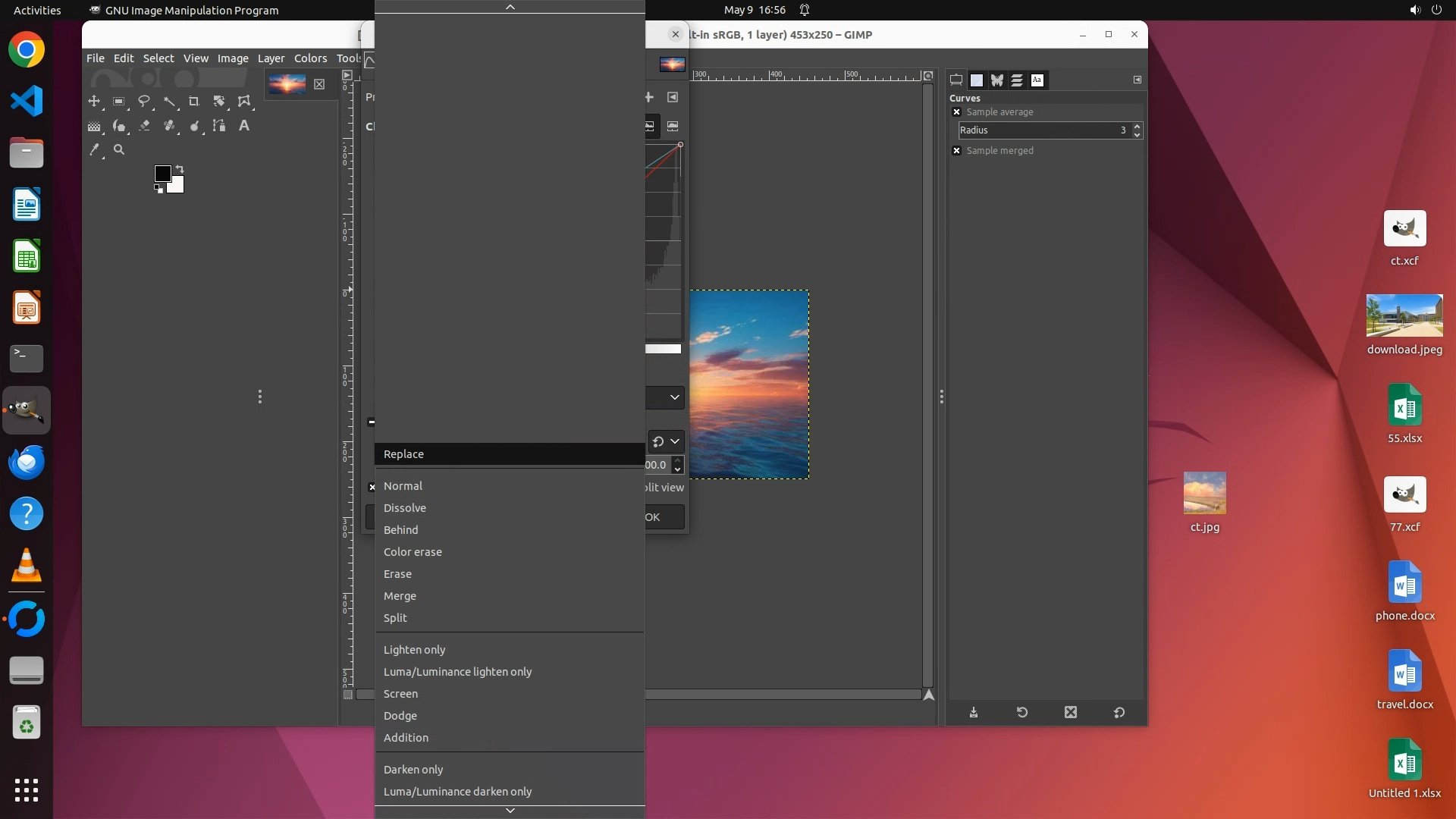Toggle the Sample merged checkbox
Screen dimensions: 1456x819
957,151
